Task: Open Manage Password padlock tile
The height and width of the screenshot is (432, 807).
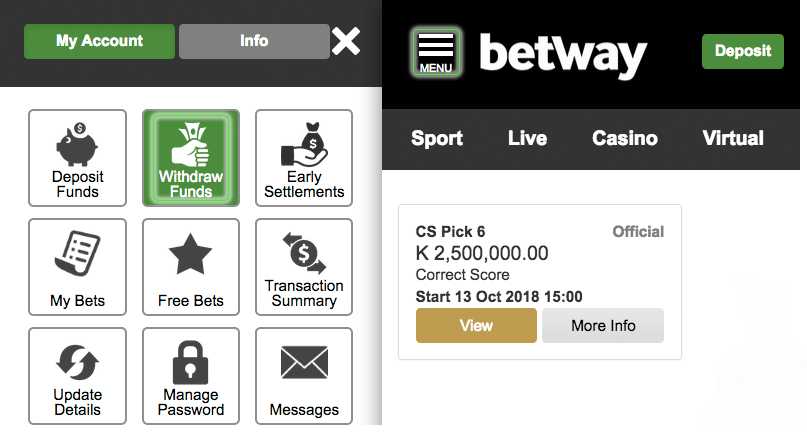Action: (x=191, y=376)
